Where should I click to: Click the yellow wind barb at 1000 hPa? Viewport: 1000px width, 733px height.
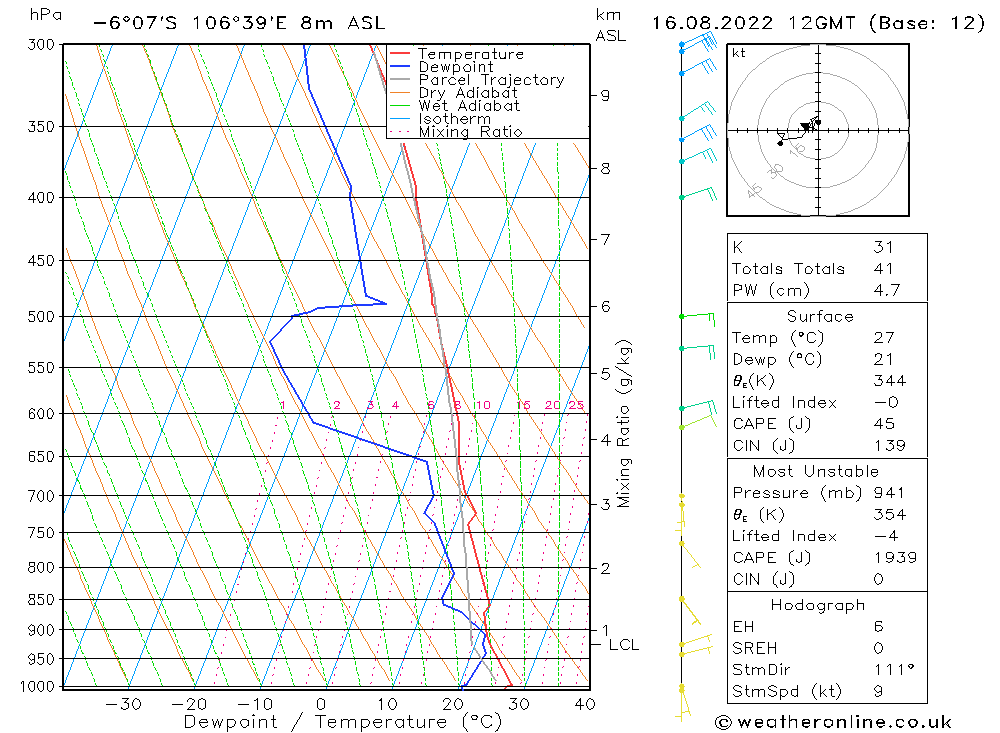[683, 704]
